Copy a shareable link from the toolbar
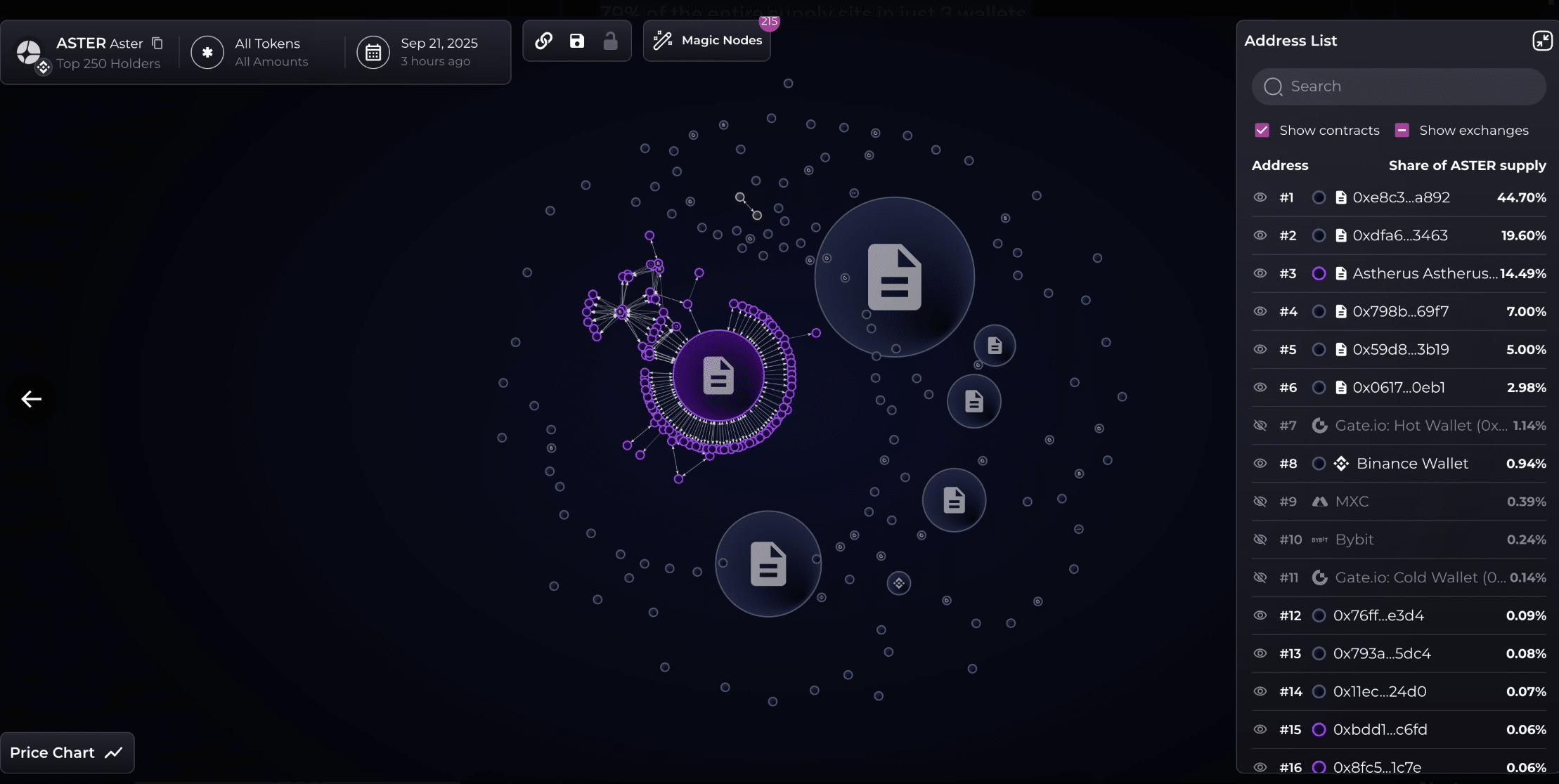The height and width of the screenshot is (784, 1559). pos(544,41)
